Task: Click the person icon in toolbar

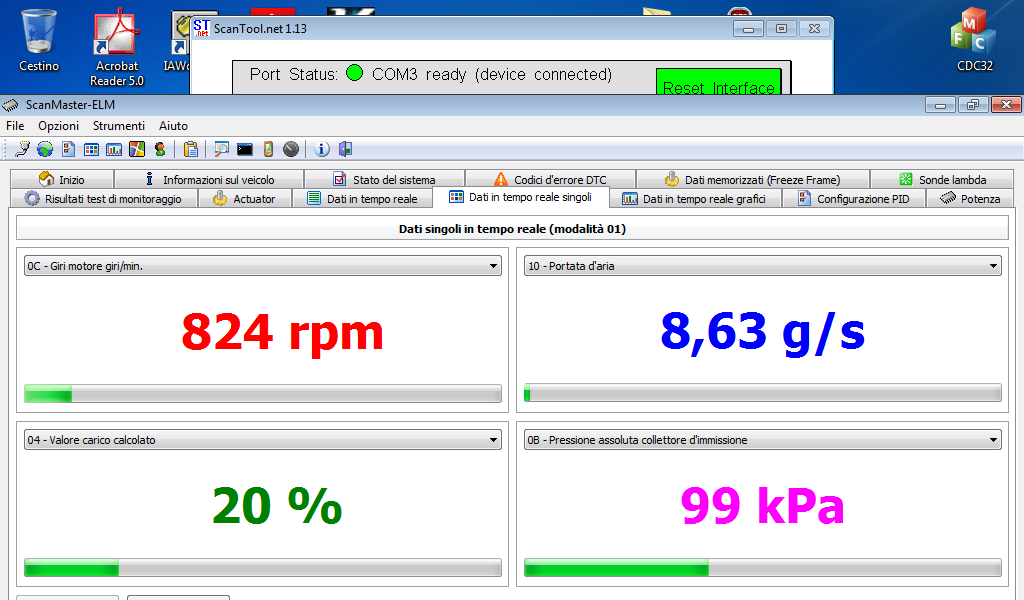Action: coord(159,149)
